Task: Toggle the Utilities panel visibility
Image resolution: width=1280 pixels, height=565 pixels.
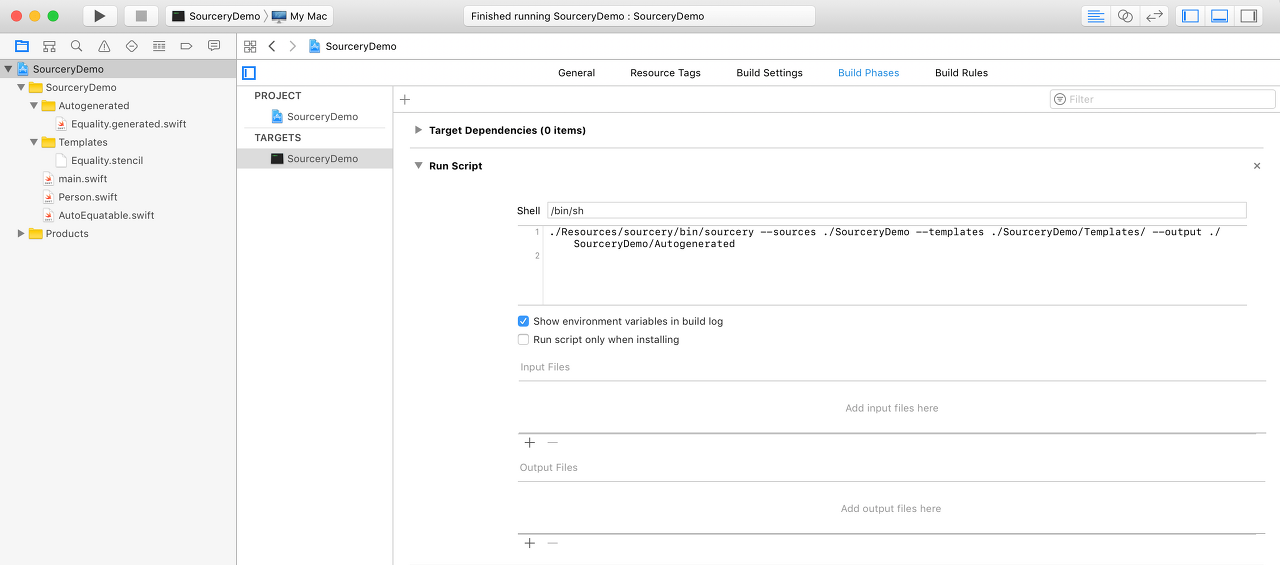Action: [1248, 16]
